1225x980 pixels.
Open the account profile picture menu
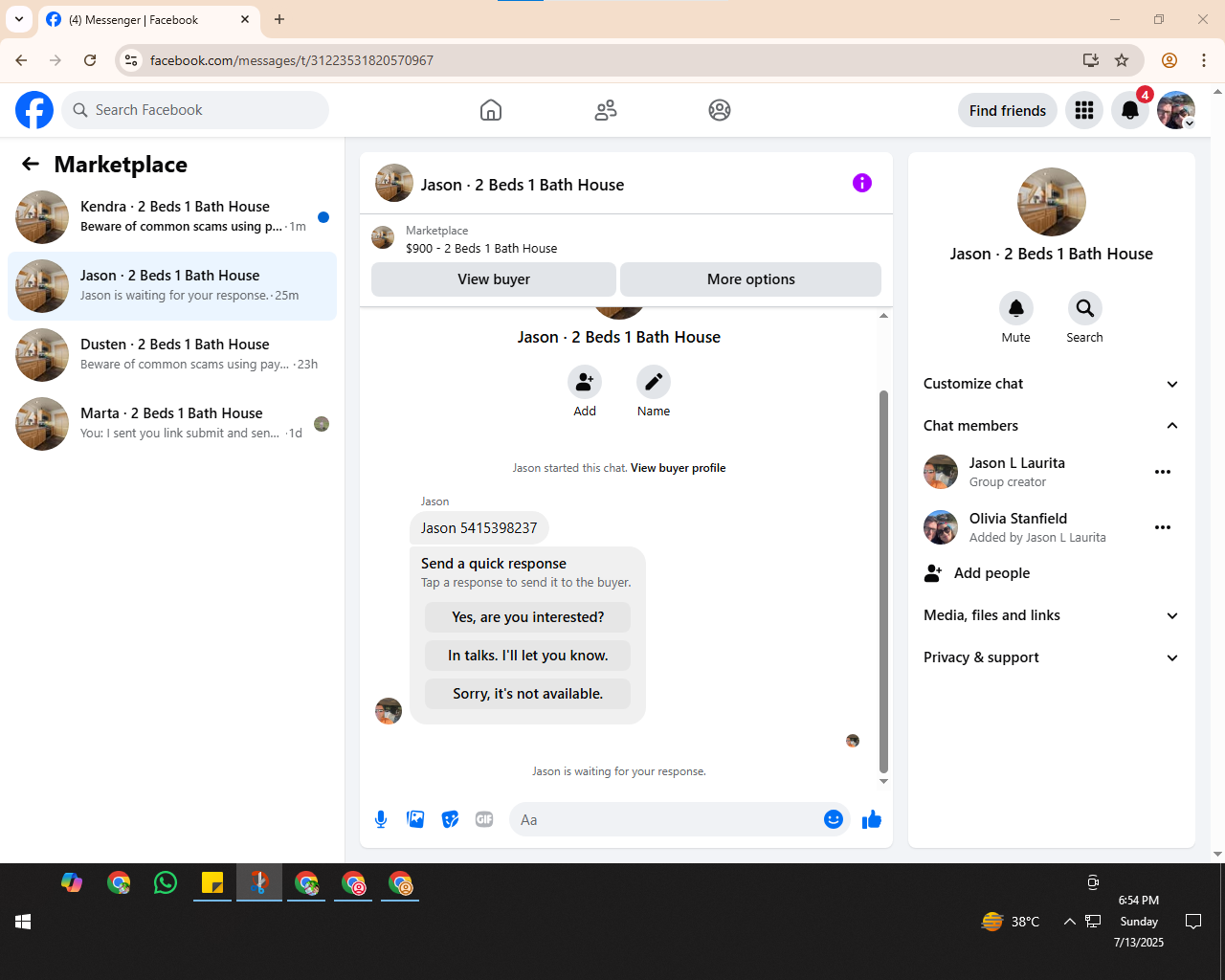(1176, 110)
